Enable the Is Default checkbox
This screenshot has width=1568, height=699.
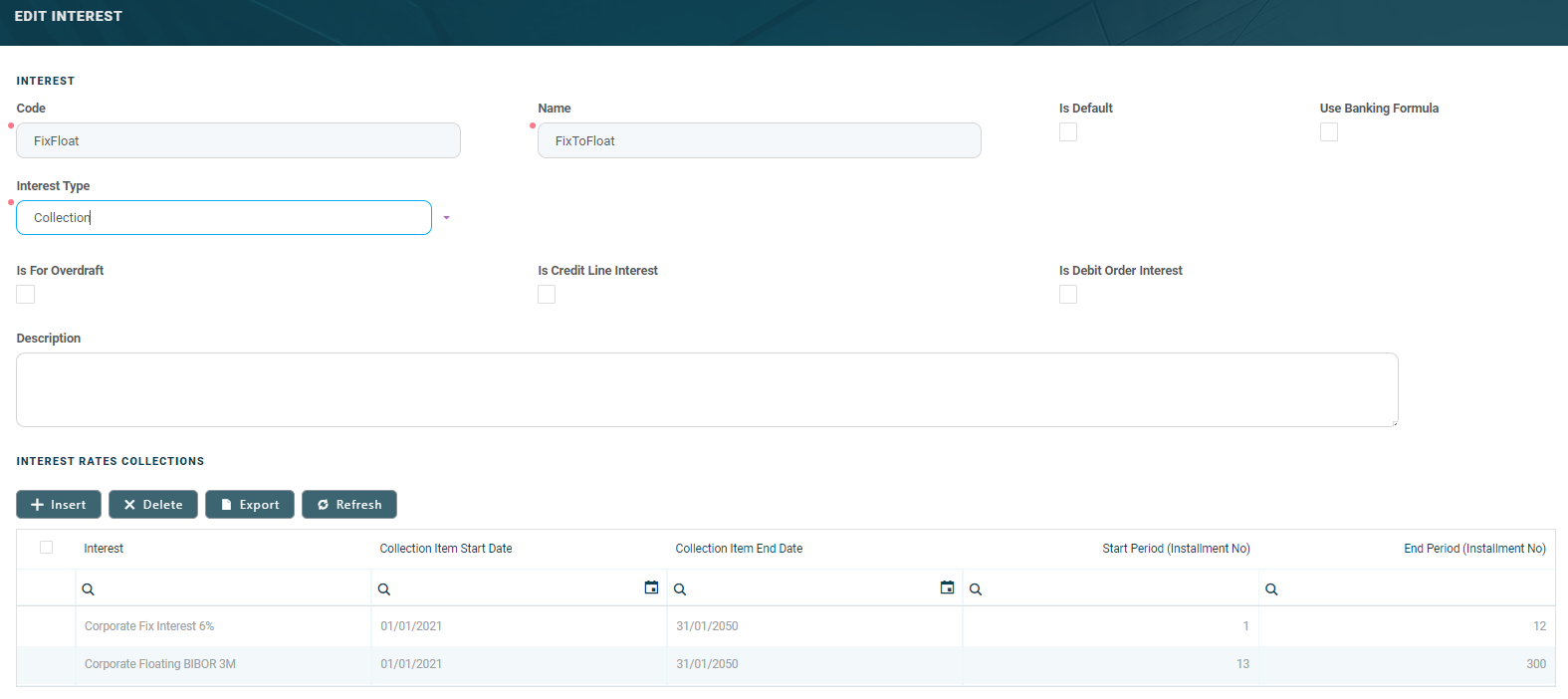1068,132
